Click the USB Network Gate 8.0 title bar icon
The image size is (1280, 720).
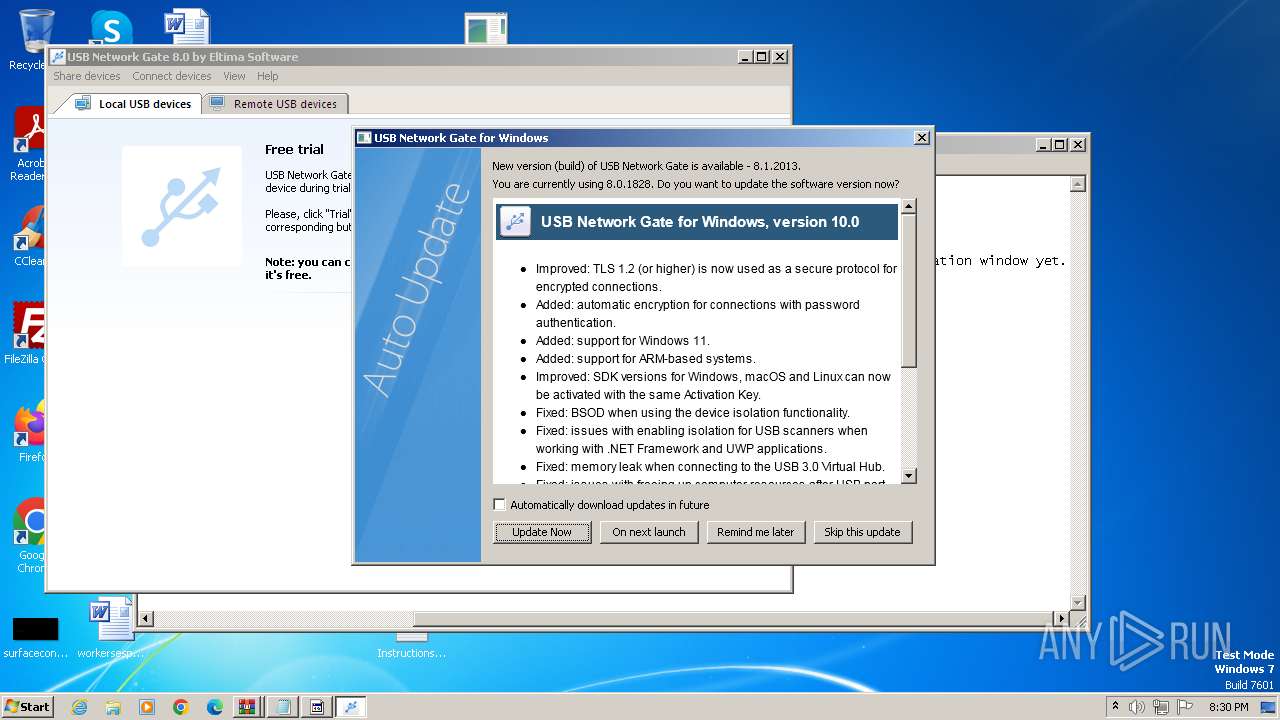click(x=58, y=57)
